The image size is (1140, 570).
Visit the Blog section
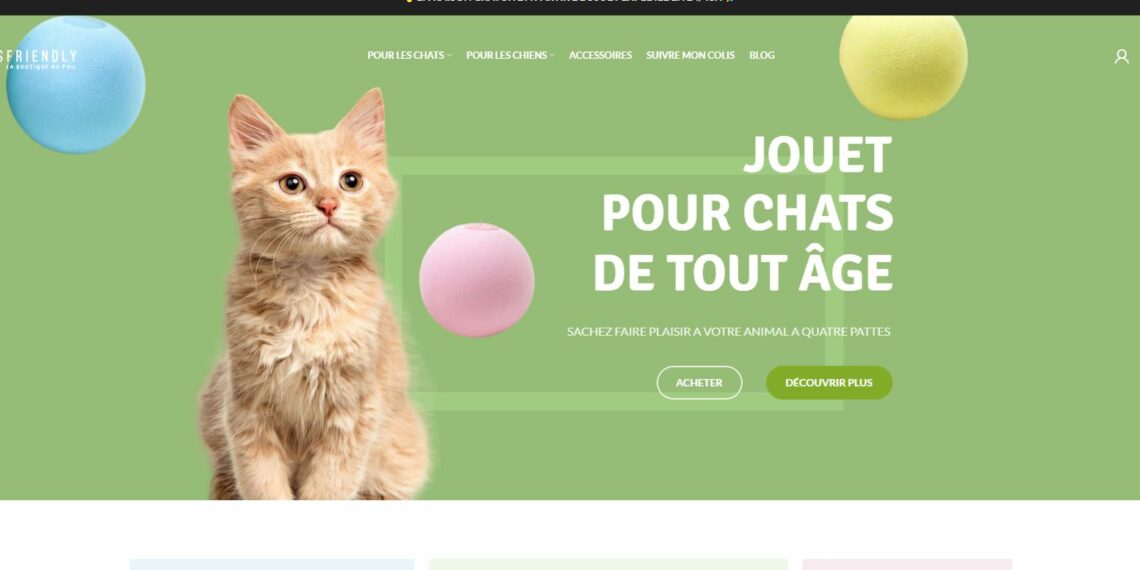pyautogui.click(x=762, y=55)
